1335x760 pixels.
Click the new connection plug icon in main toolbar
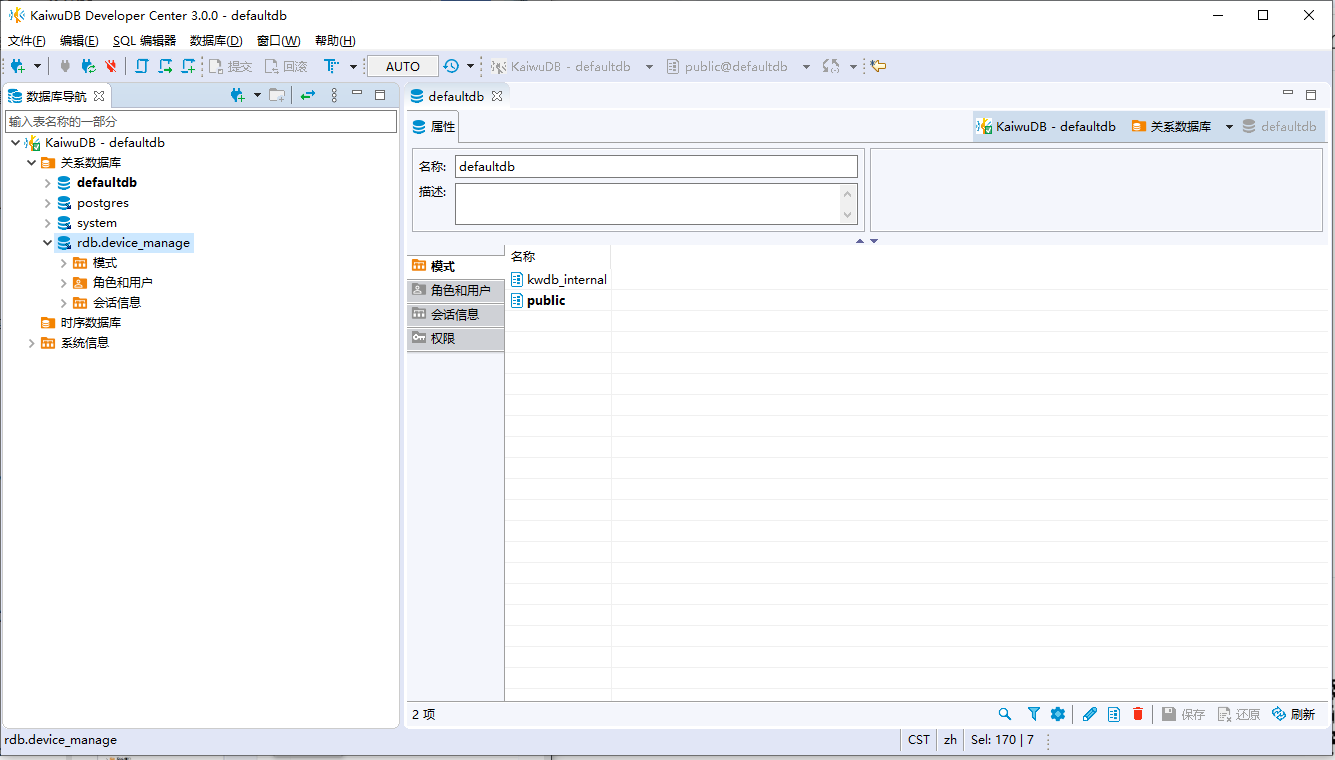18,66
